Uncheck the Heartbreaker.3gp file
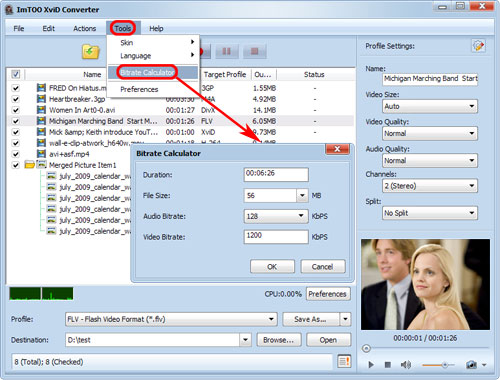This screenshot has width=500, height=380. (x=15, y=99)
